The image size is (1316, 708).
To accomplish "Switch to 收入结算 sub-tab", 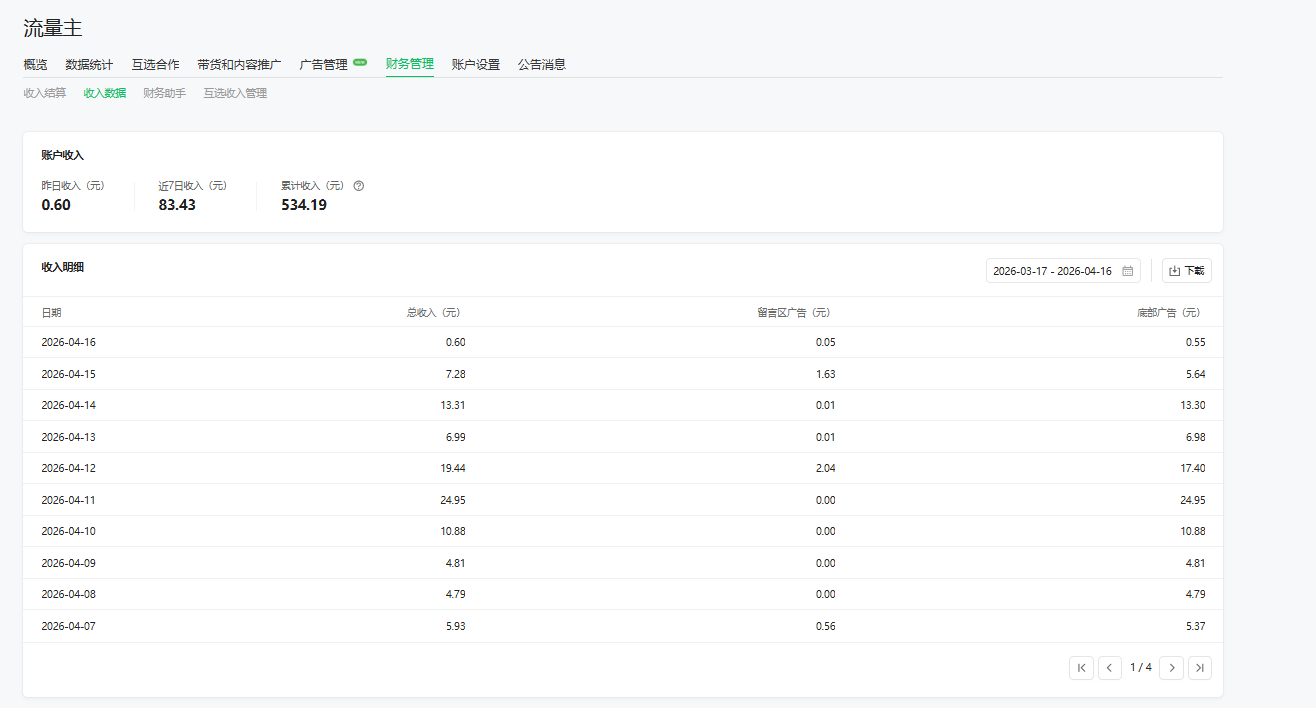I will tap(45, 93).
